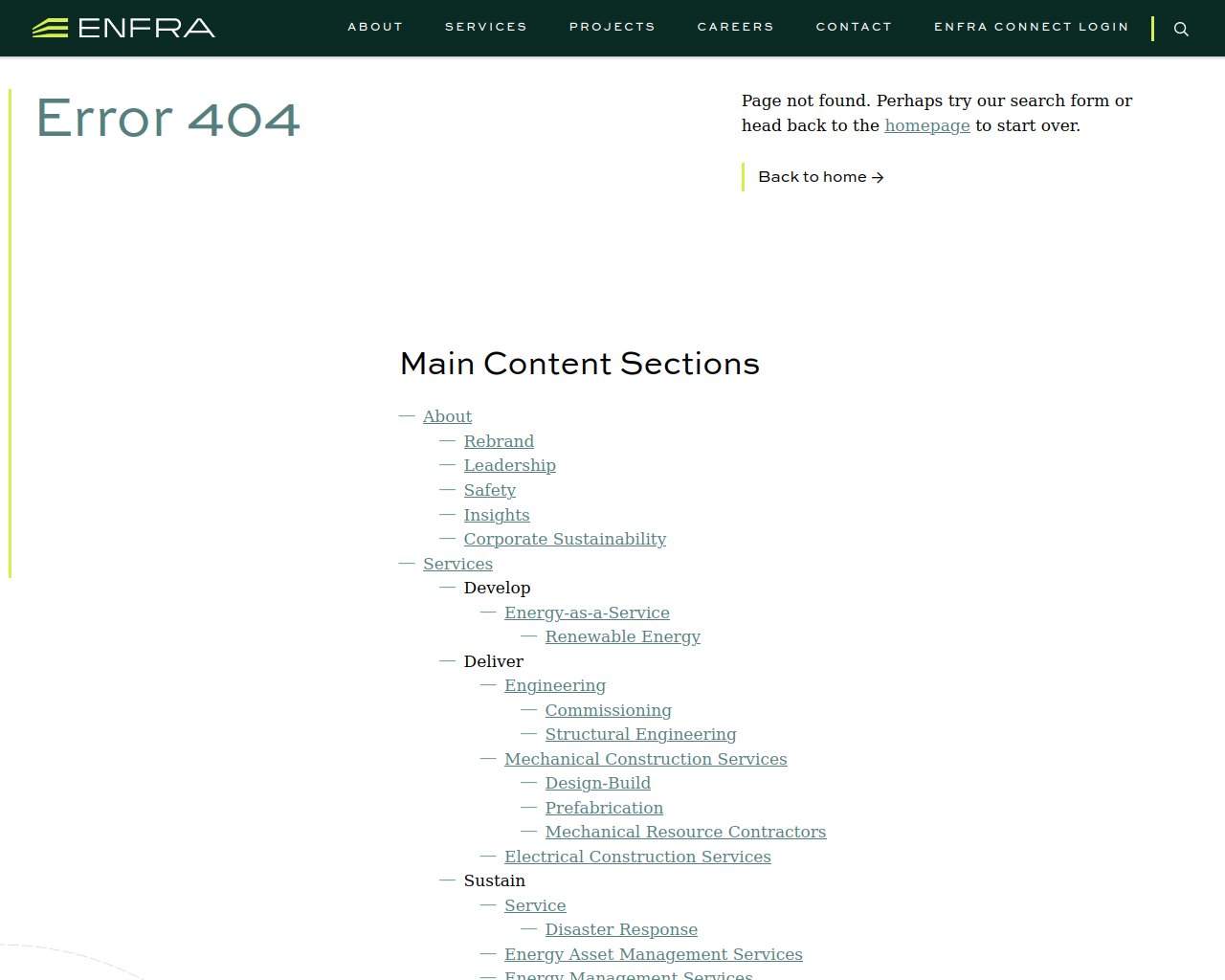
Task: Visit the Design-Build link
Action: [x=598, y=783]
